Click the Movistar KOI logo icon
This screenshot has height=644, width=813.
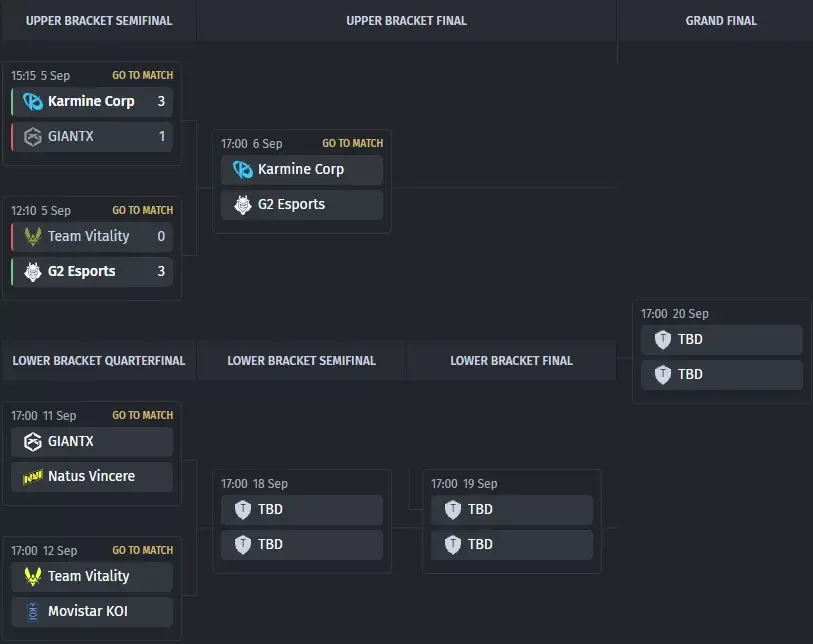[33, 612]
